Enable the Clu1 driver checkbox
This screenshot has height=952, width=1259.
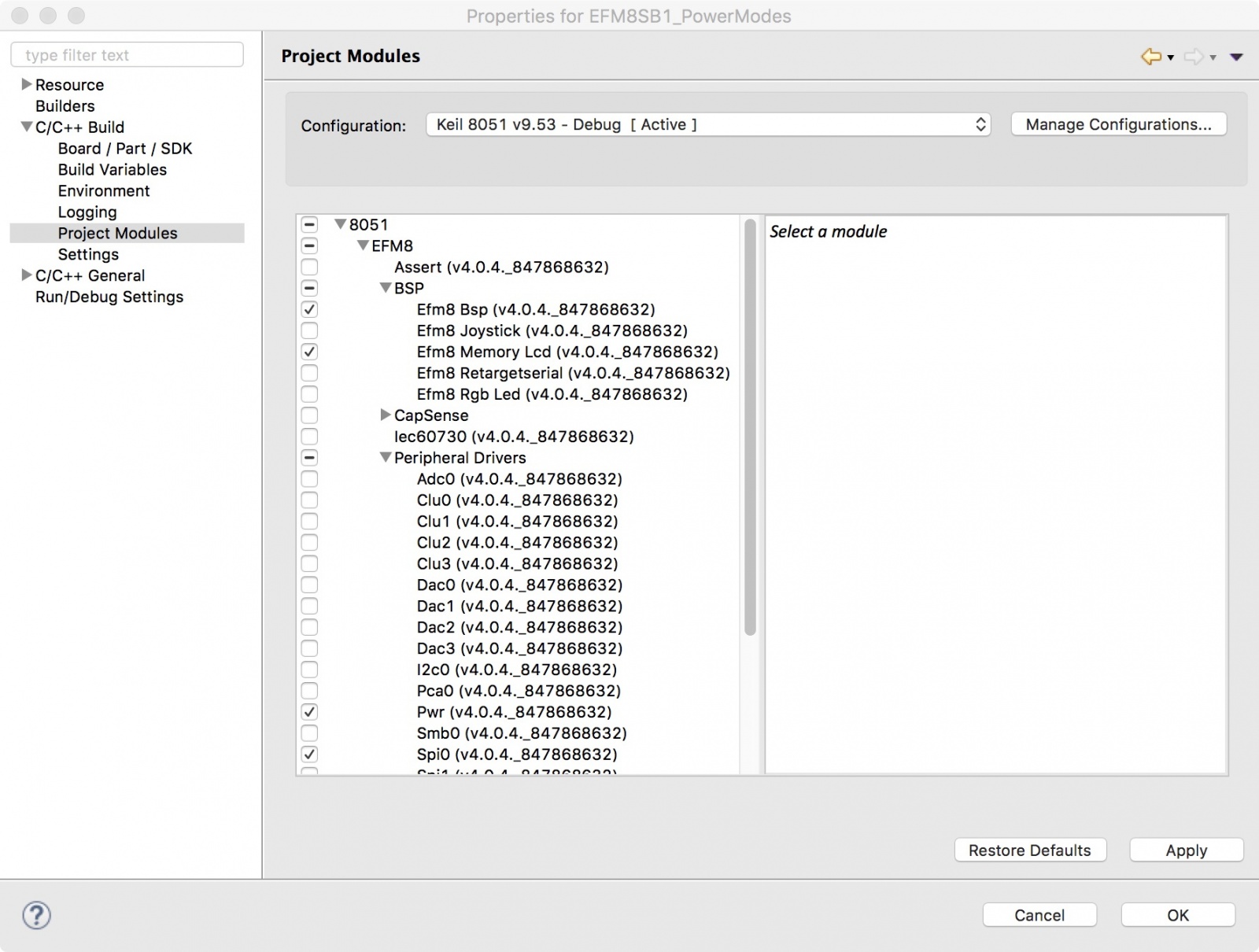click(x=309, y=522)
